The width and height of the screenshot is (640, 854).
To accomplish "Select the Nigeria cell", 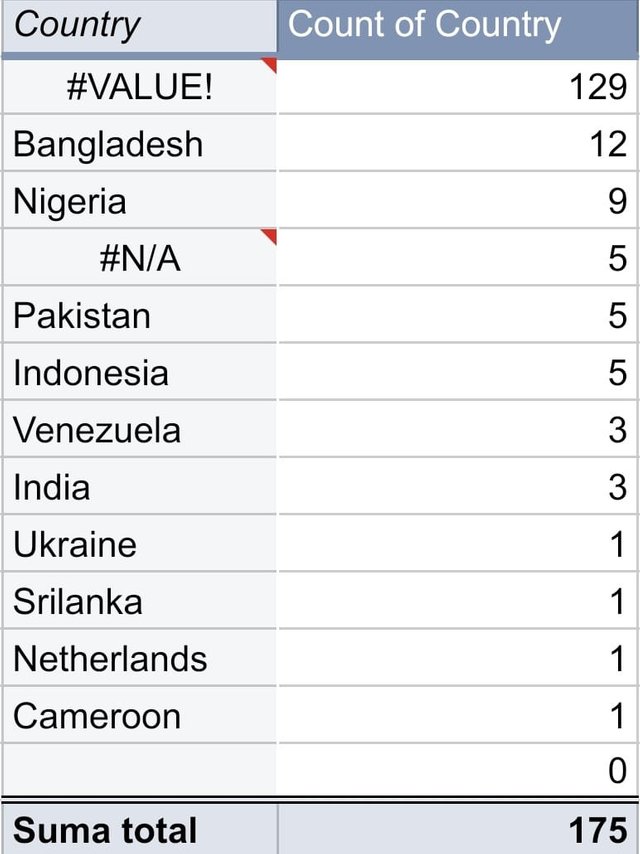I will point(139,201).
